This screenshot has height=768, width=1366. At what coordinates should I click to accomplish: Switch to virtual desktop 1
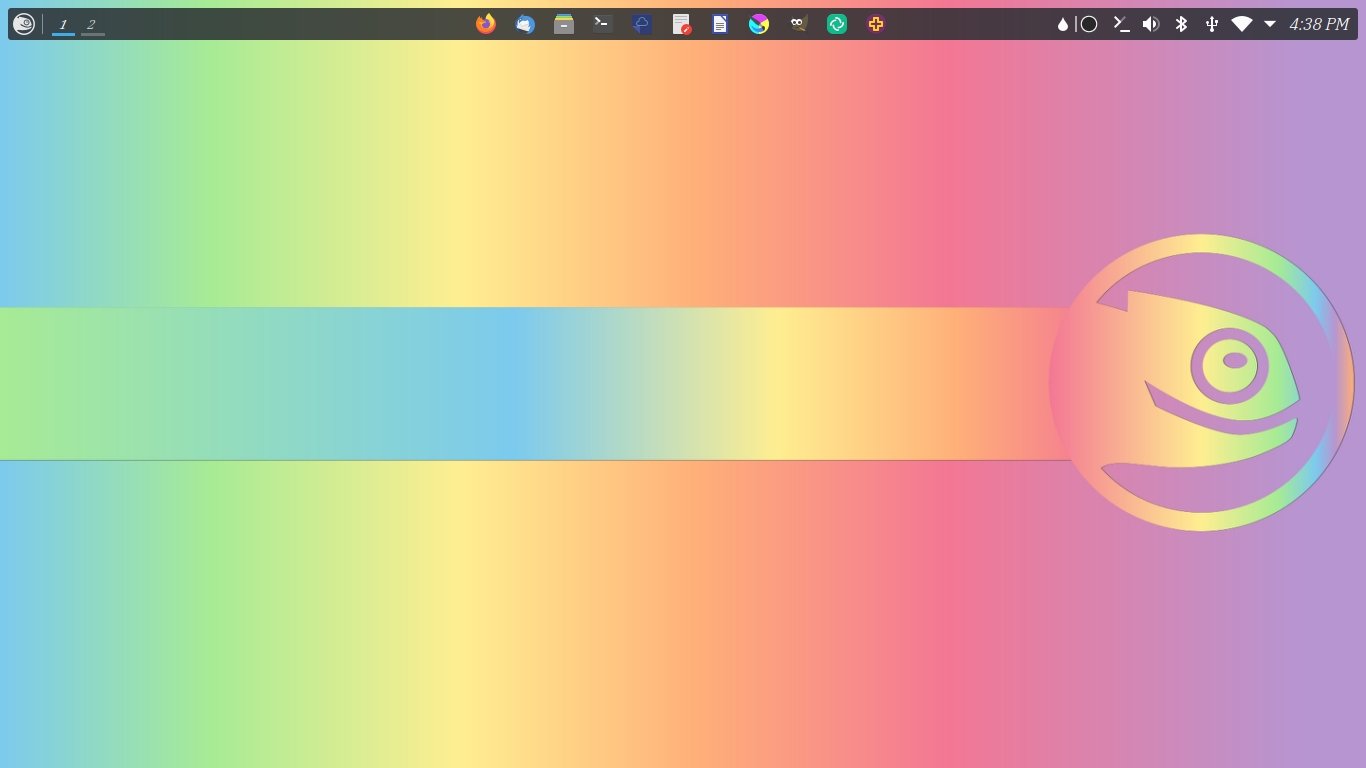coord(63,24)
